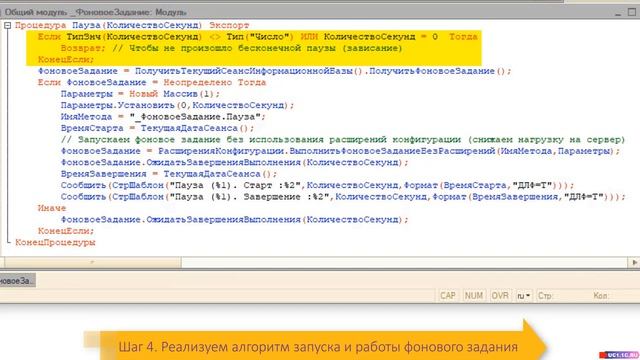Click the NUM indicator in status bar
Viewport: 640px width, 360px height.
[x=473, y=296]
